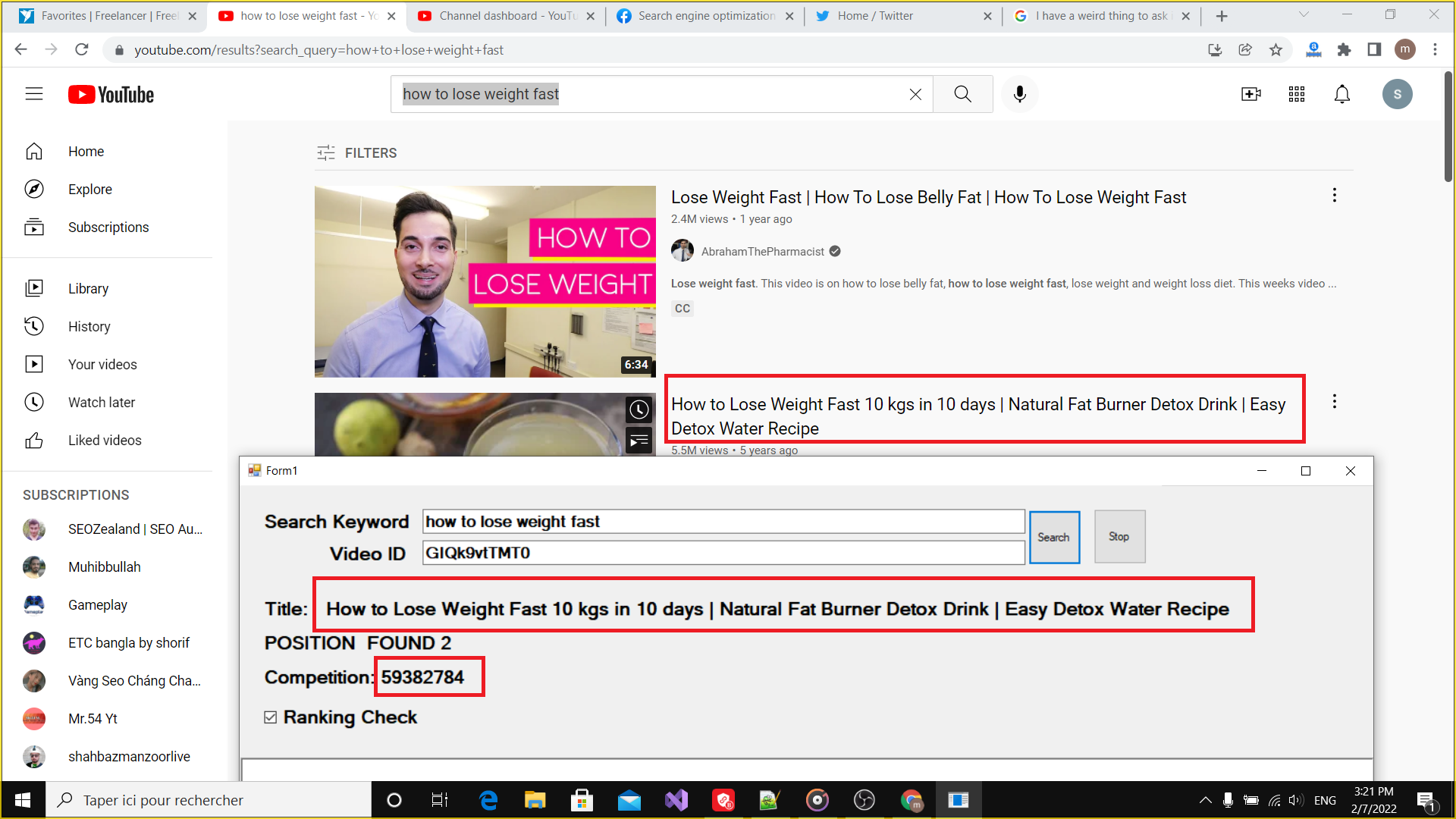Share this page from address bar

click(x=1245, y=50)
